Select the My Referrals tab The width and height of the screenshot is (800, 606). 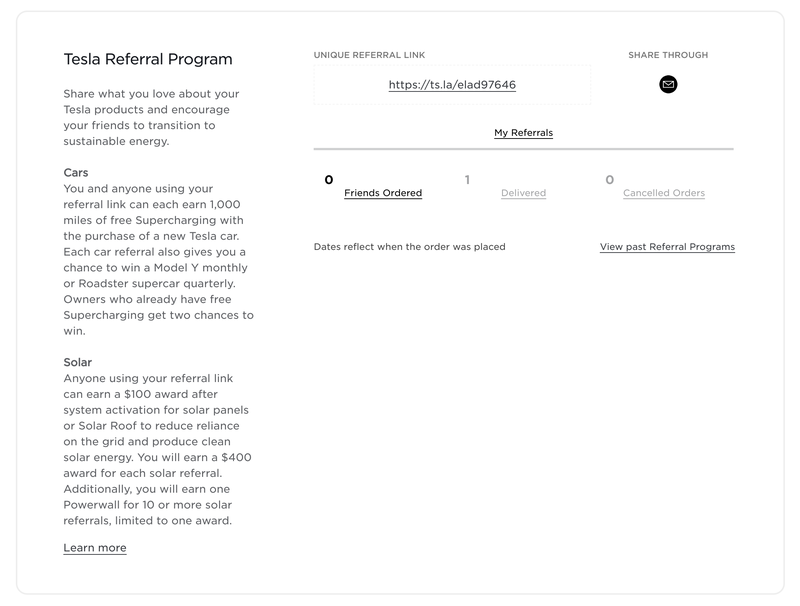point(523,133)
